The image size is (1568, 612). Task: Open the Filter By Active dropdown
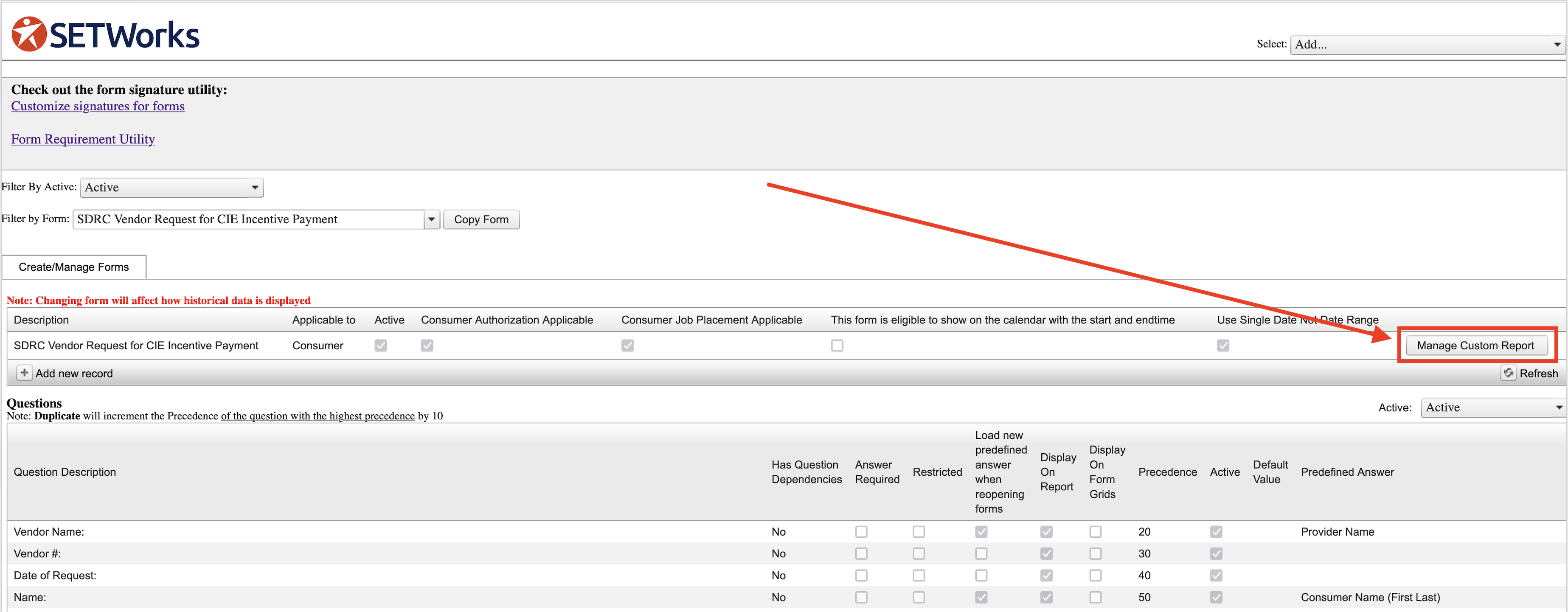point(171,187)
